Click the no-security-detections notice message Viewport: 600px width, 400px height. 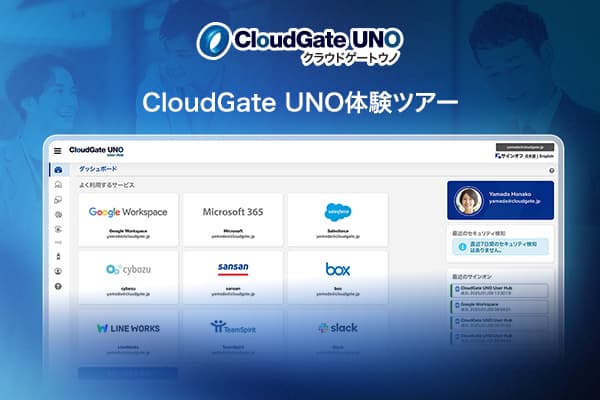(503, 247)
